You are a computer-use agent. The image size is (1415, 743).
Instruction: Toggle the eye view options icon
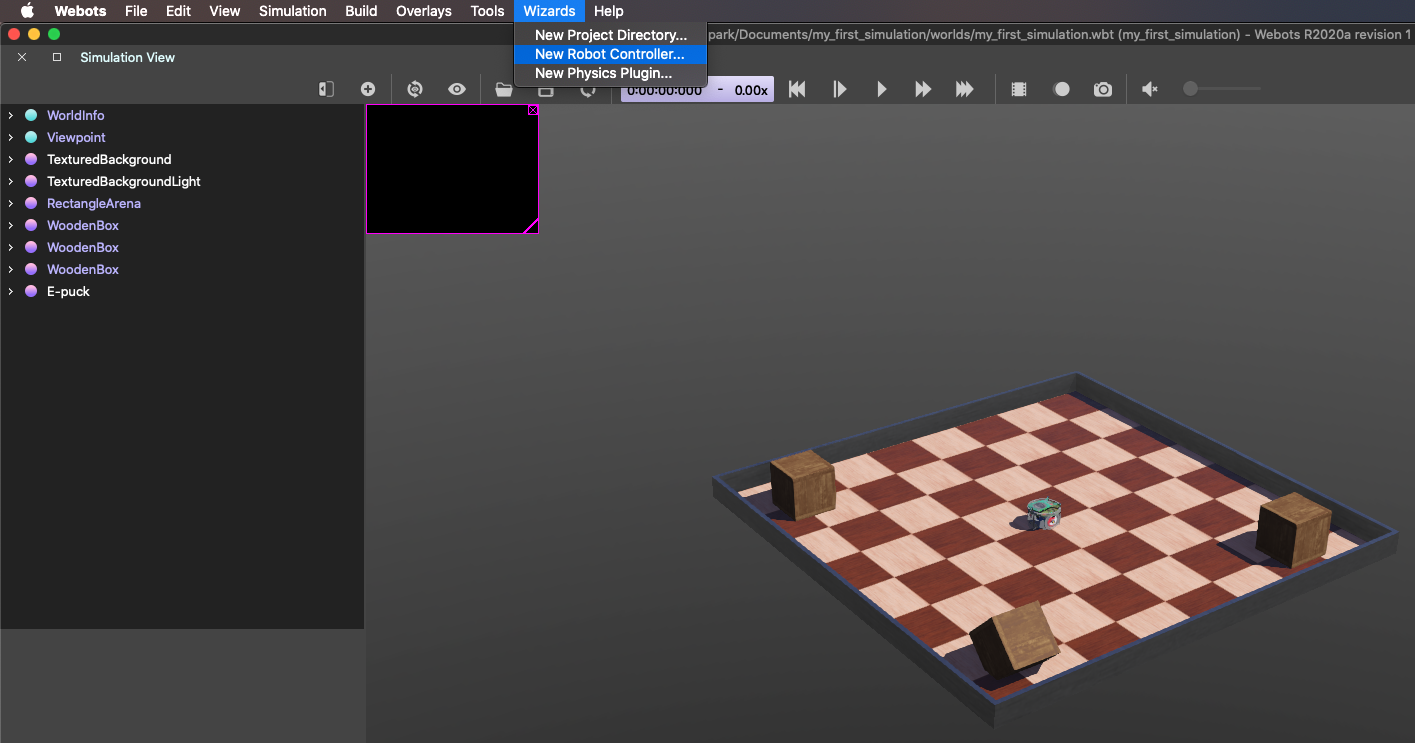coord(457,89)
